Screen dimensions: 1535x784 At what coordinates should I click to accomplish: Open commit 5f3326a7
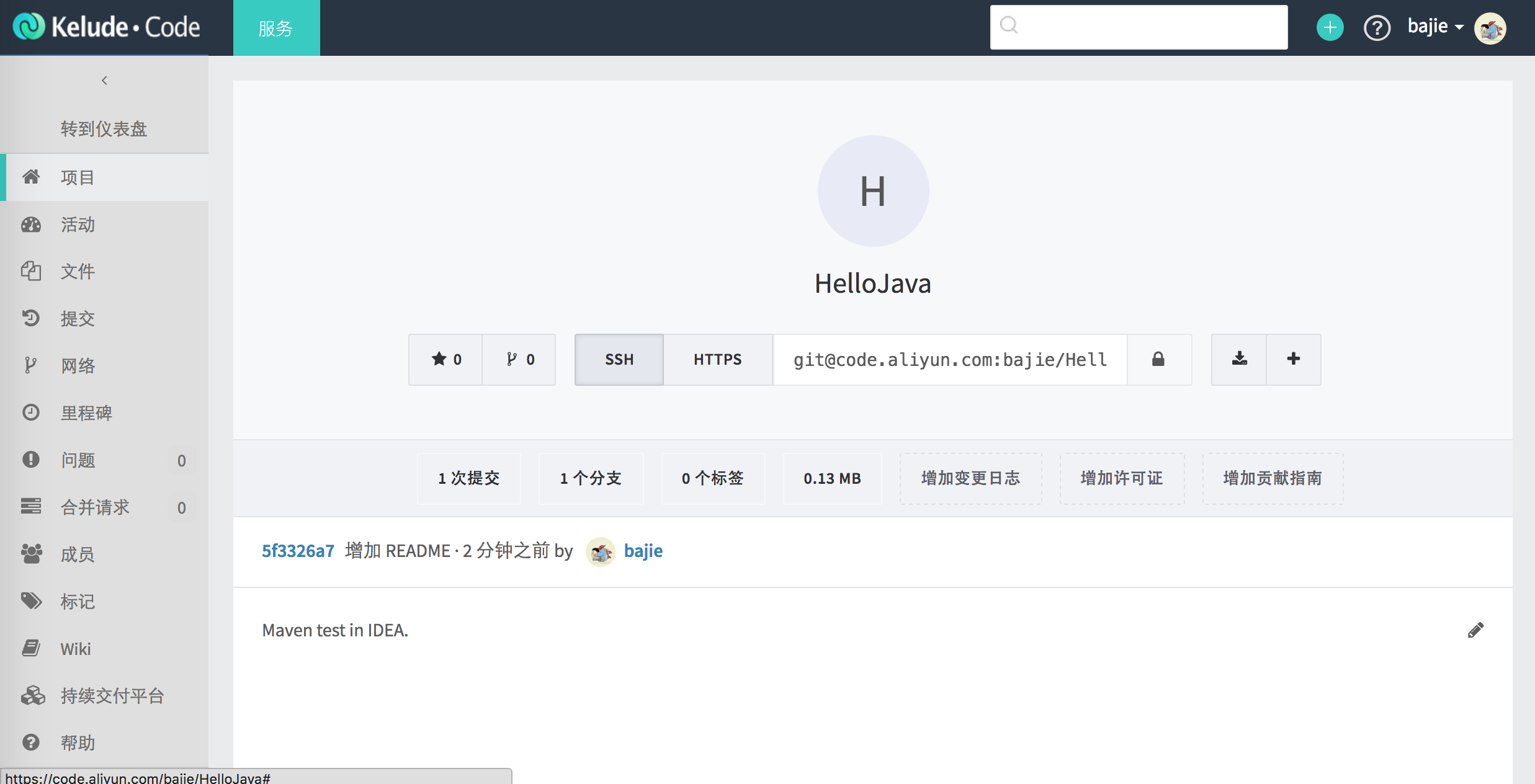click(298, 551)
